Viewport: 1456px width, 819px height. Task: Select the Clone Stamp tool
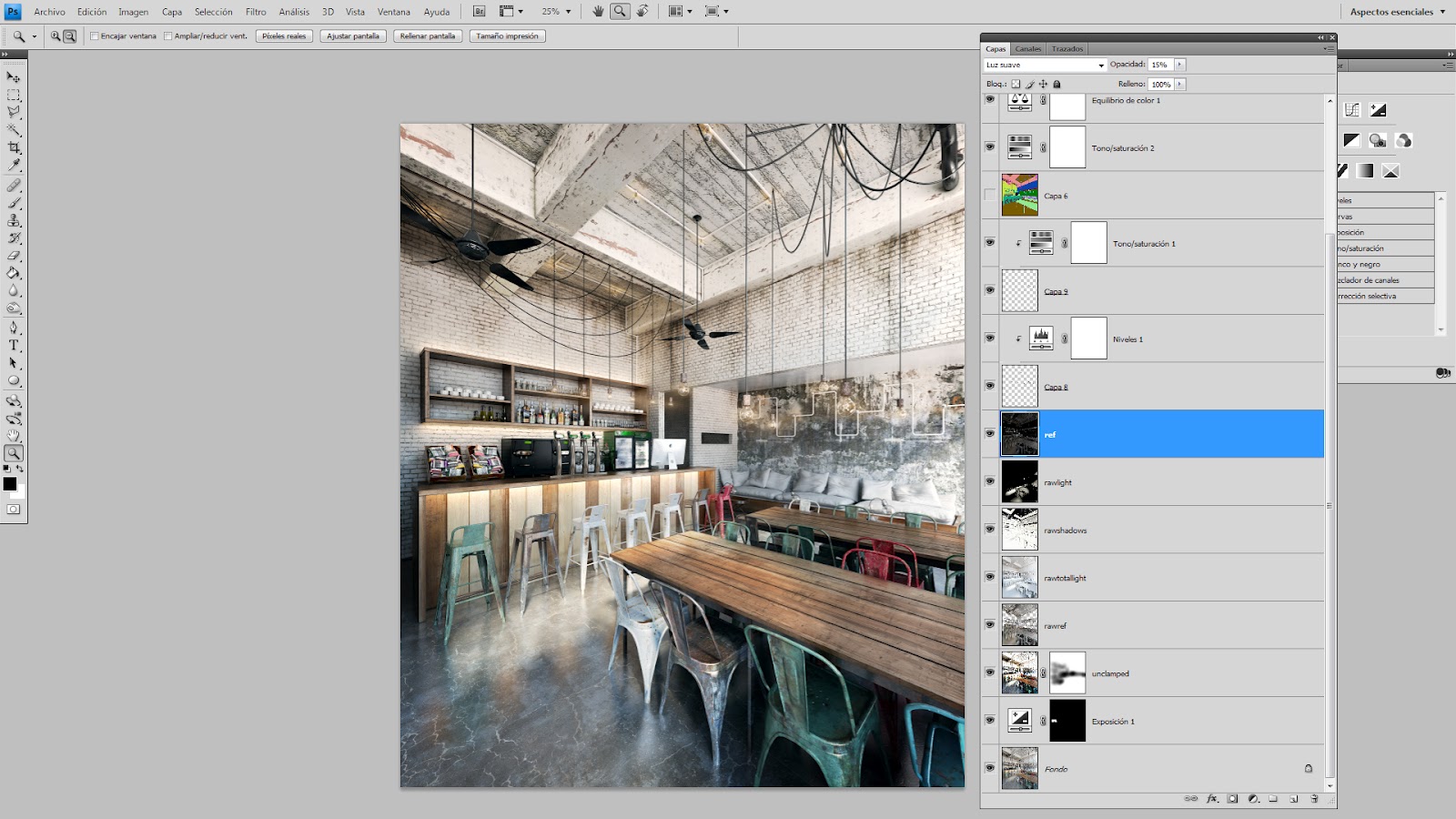(x=14, y=220)
